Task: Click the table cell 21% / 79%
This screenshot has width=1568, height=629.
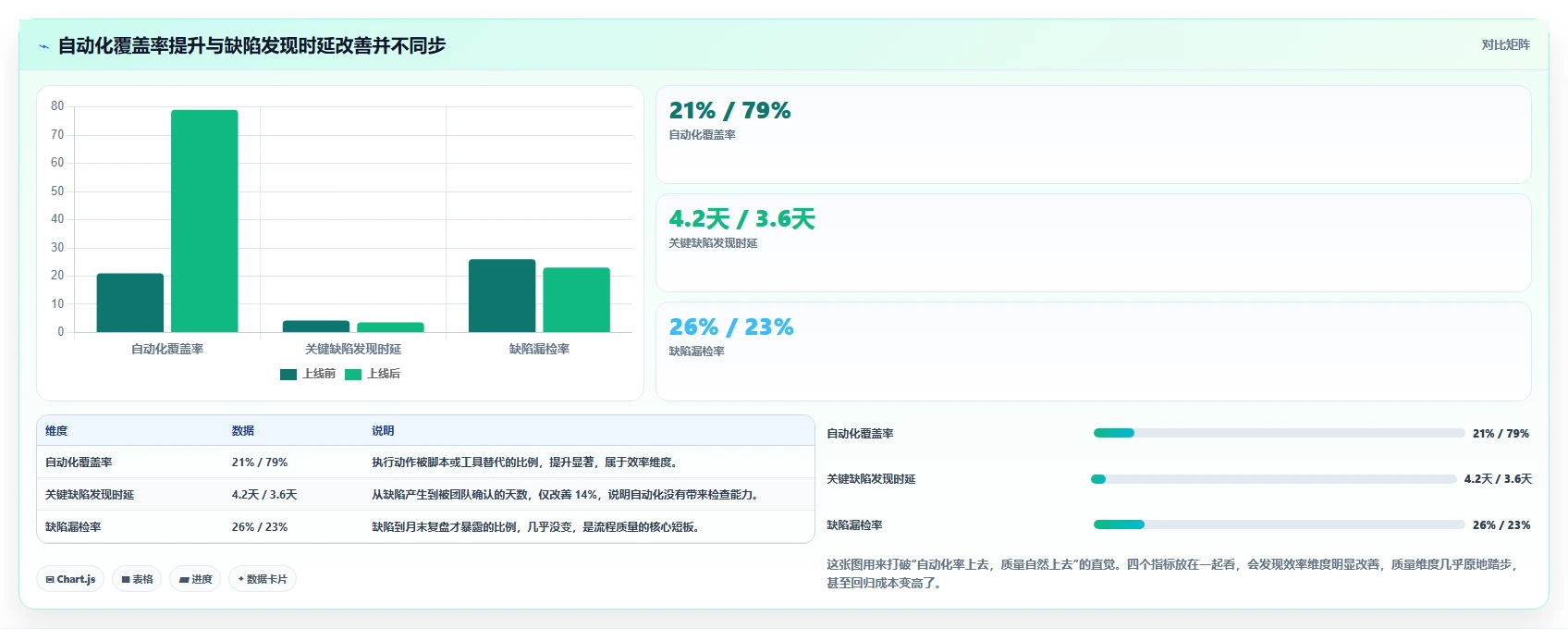Action: click(x=260, y=462)
